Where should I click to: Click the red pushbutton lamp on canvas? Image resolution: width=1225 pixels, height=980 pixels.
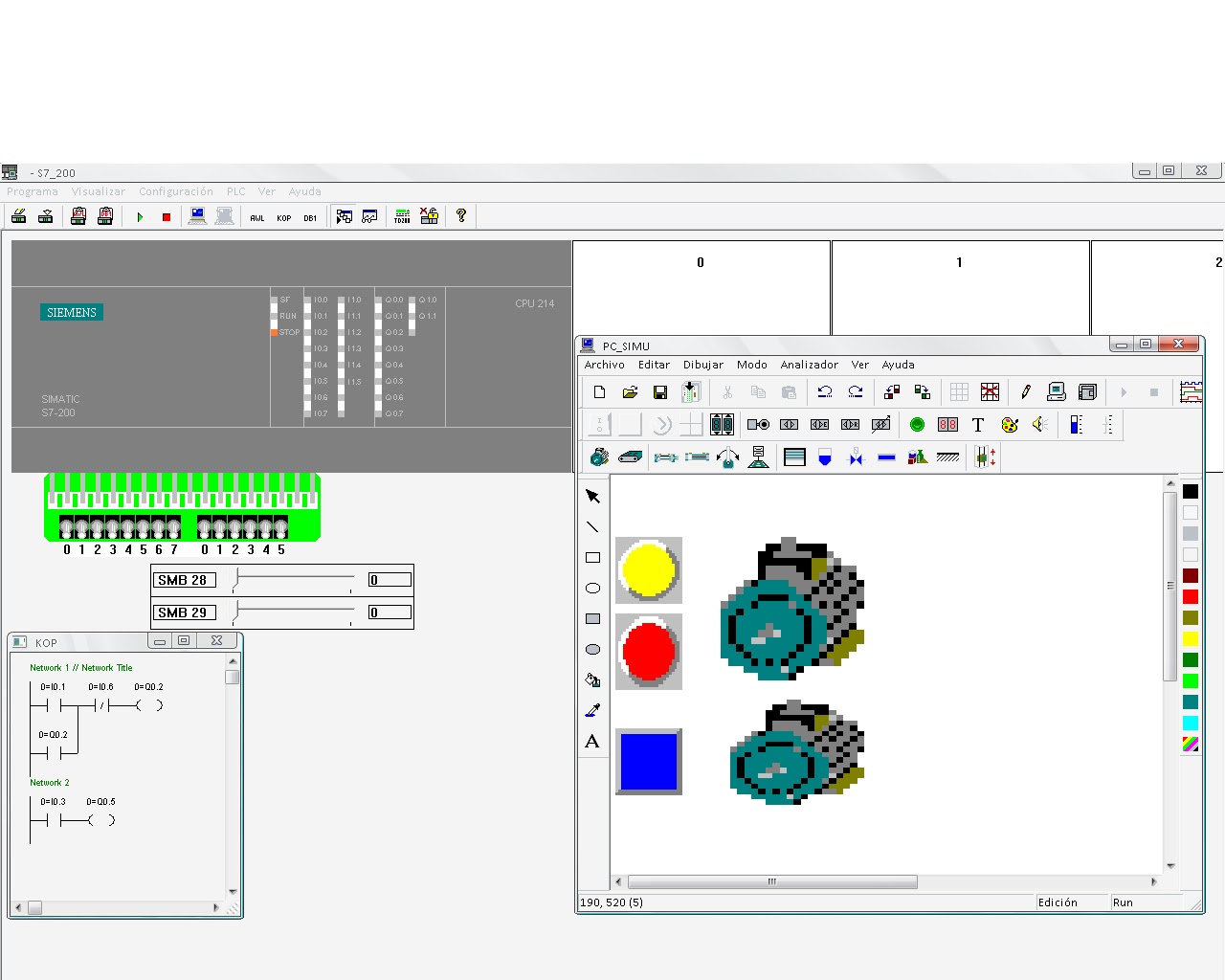649,652
